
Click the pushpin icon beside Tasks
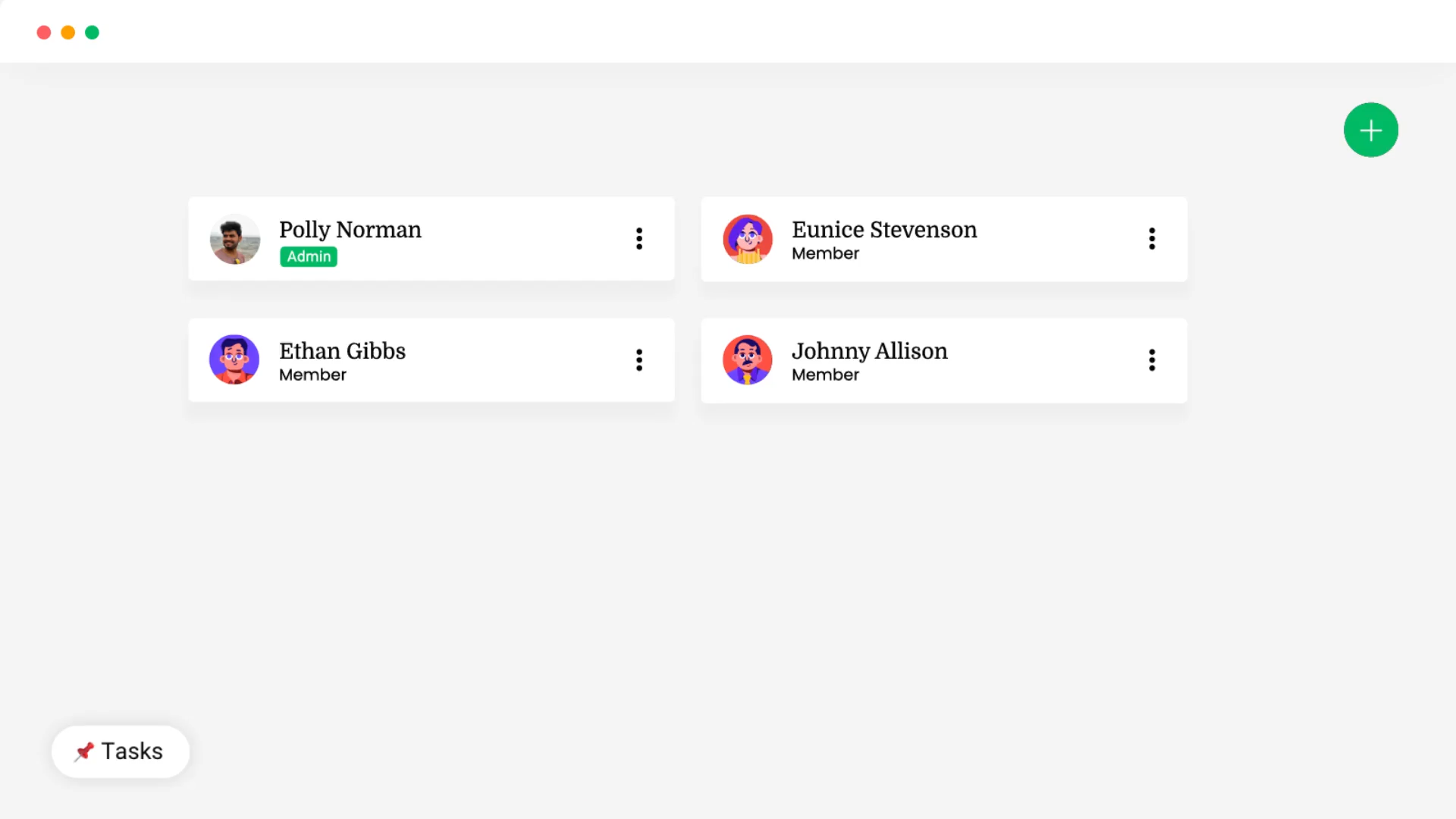(83, 752)
